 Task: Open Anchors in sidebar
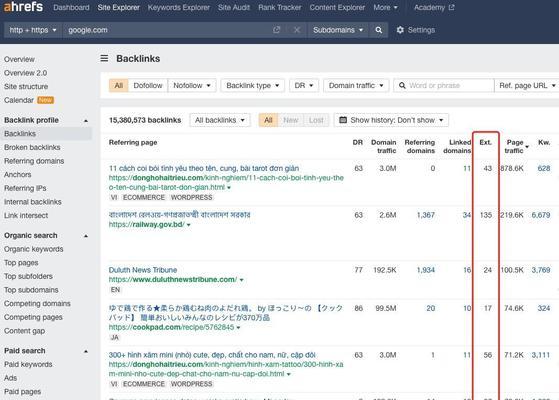click(x=17, y=174)
